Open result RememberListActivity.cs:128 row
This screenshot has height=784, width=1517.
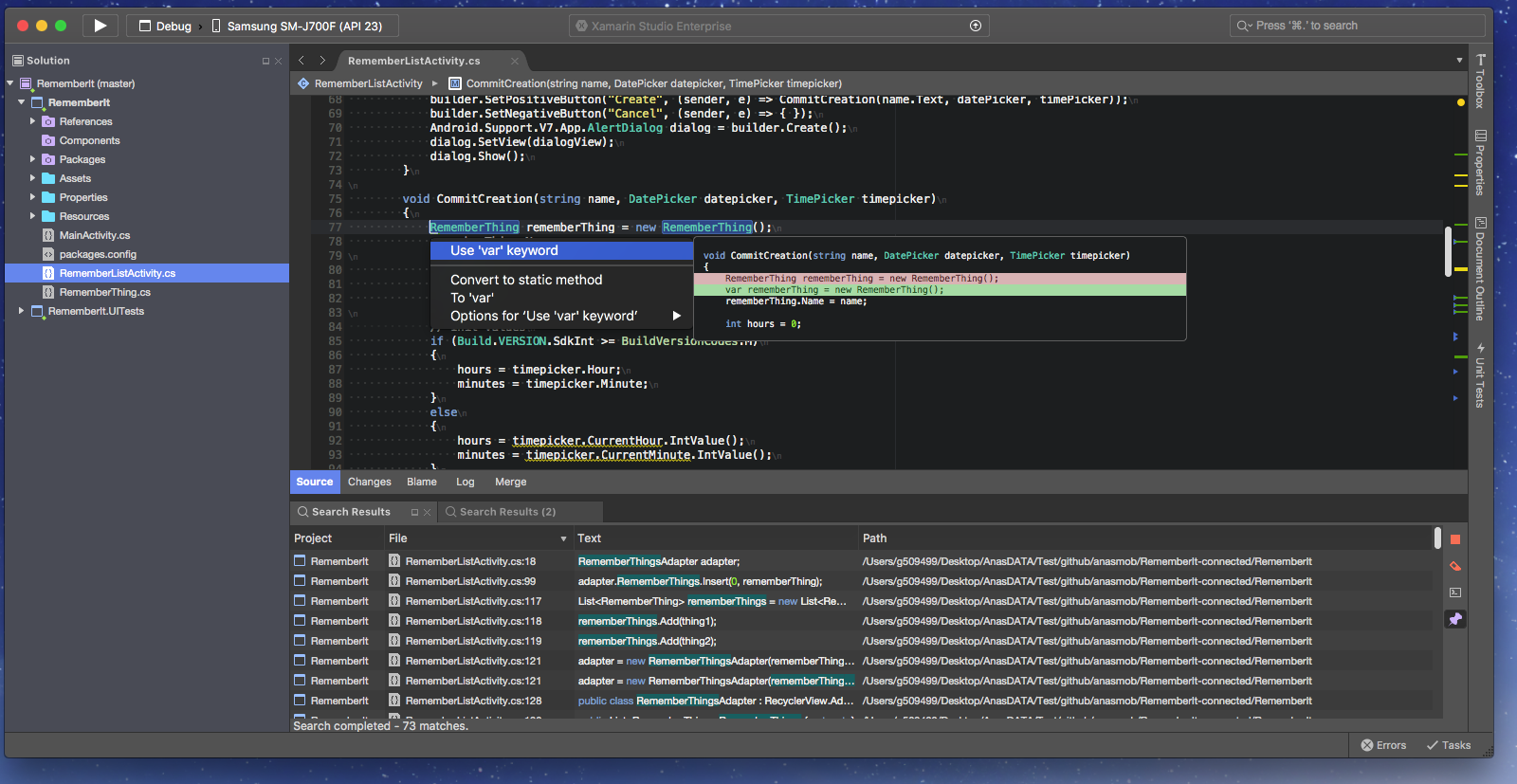pyautogui.click(x=861, y=701)
